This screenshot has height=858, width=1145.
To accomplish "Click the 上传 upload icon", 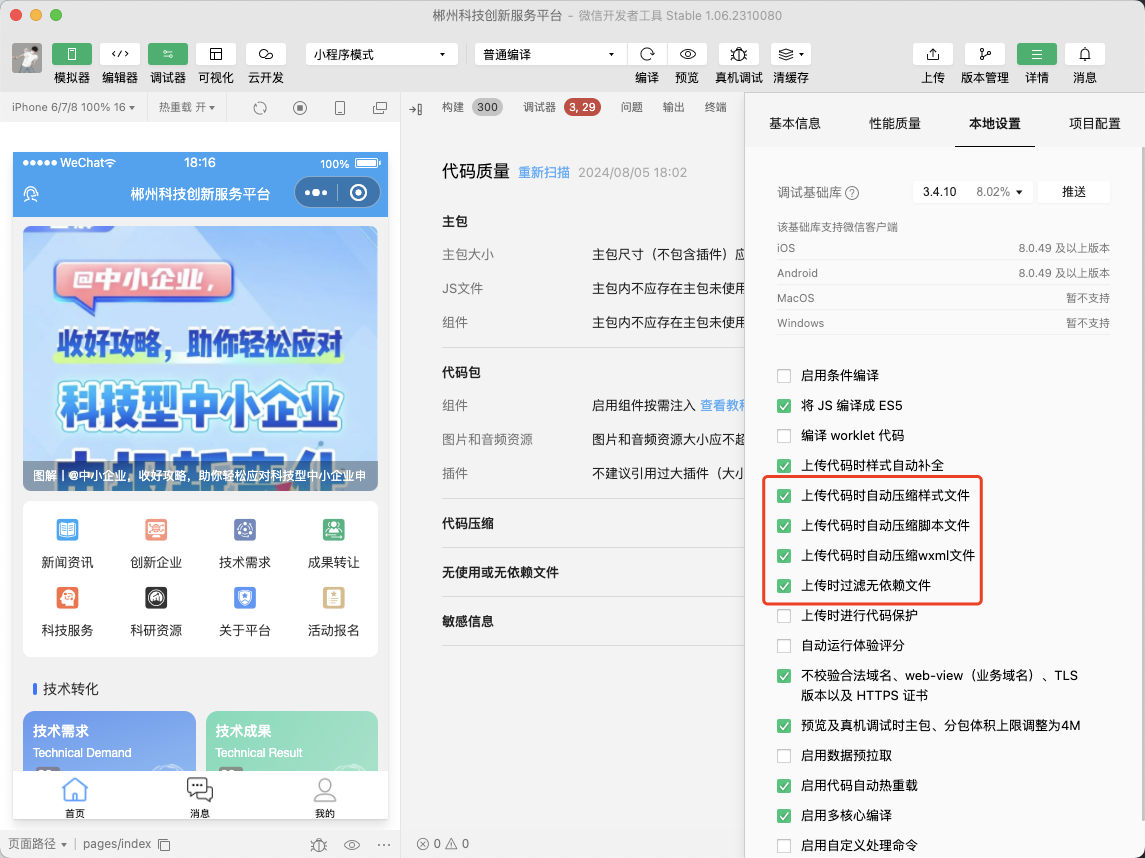I will [933, 54].
